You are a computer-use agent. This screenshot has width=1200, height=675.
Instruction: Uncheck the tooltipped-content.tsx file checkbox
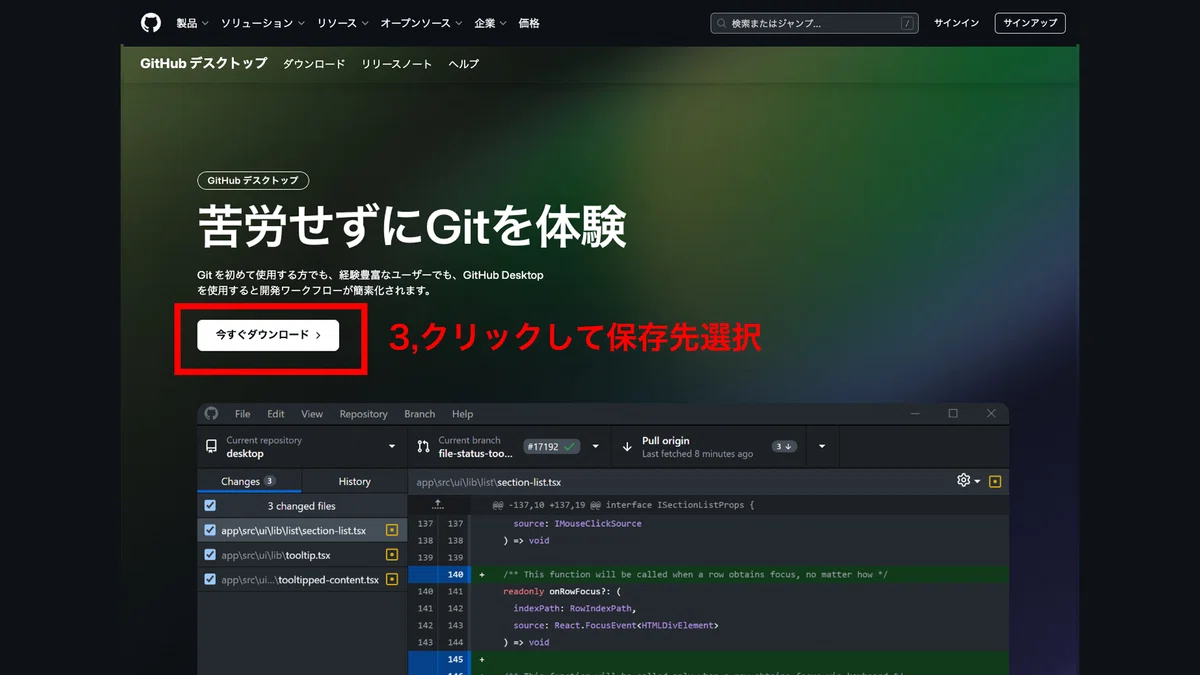click(x=210, y=579)
